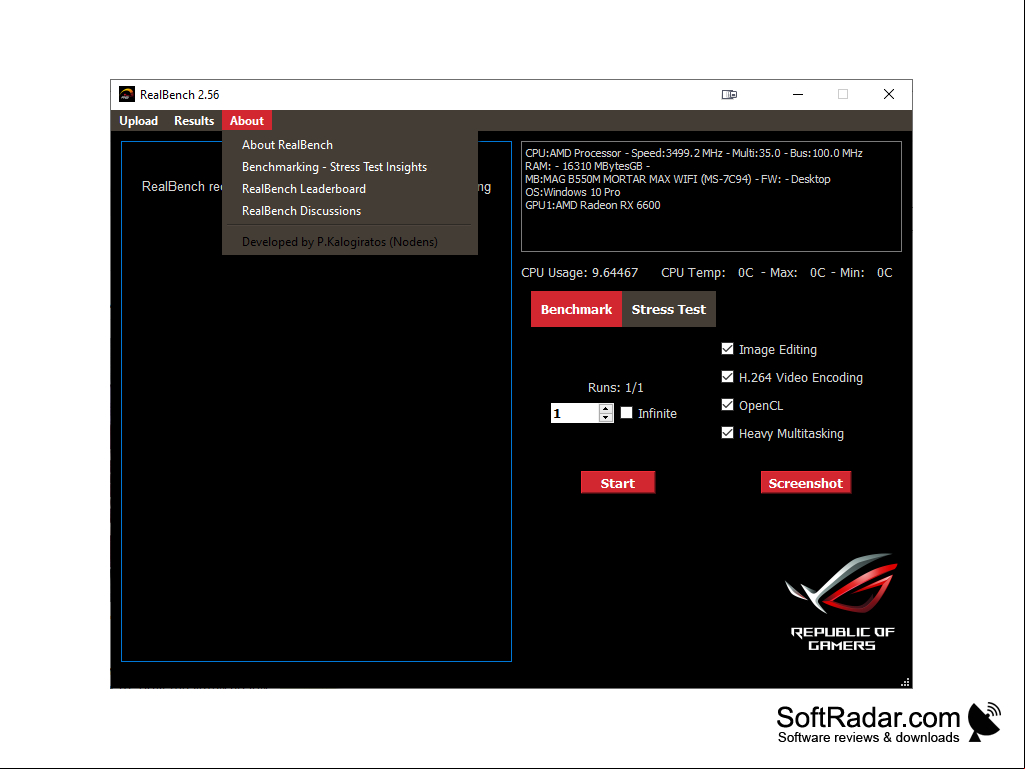Image resolution: width=1025 pixels, height=769 pixels.
Task: Select About RealBench menu entry
Action: pos(350,145)
